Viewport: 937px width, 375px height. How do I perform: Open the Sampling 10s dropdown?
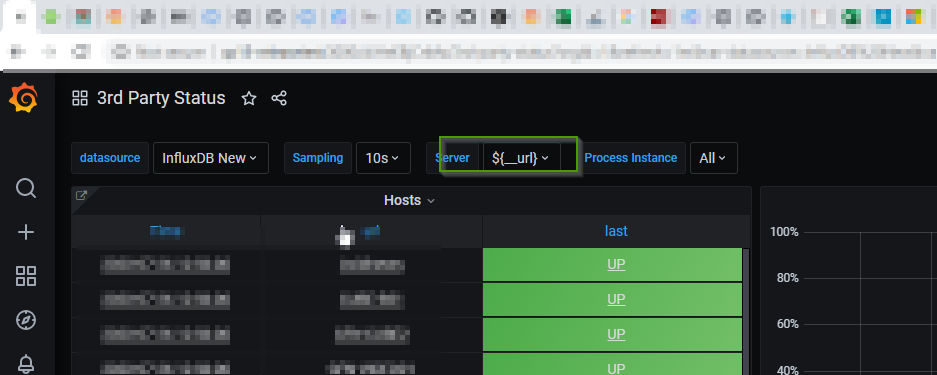382,158
